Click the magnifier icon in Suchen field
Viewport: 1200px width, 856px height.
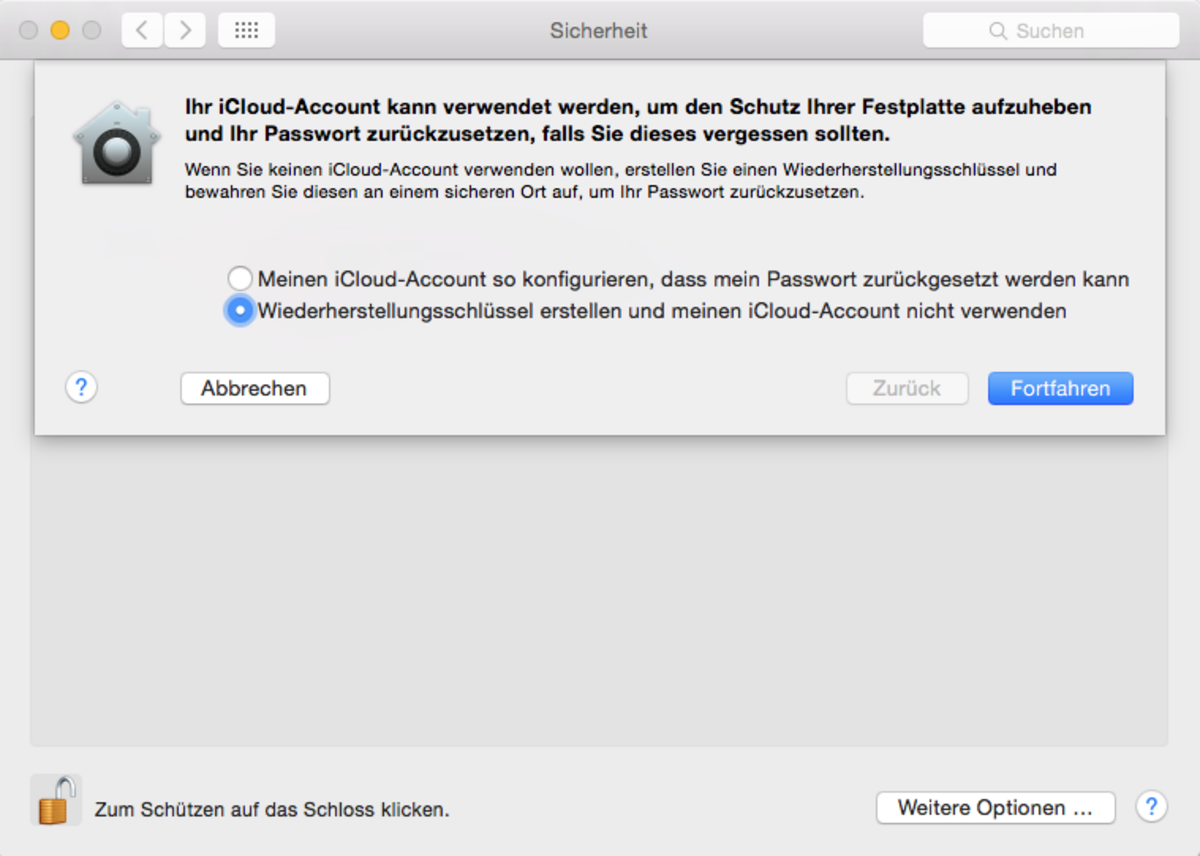click(997, 31)
